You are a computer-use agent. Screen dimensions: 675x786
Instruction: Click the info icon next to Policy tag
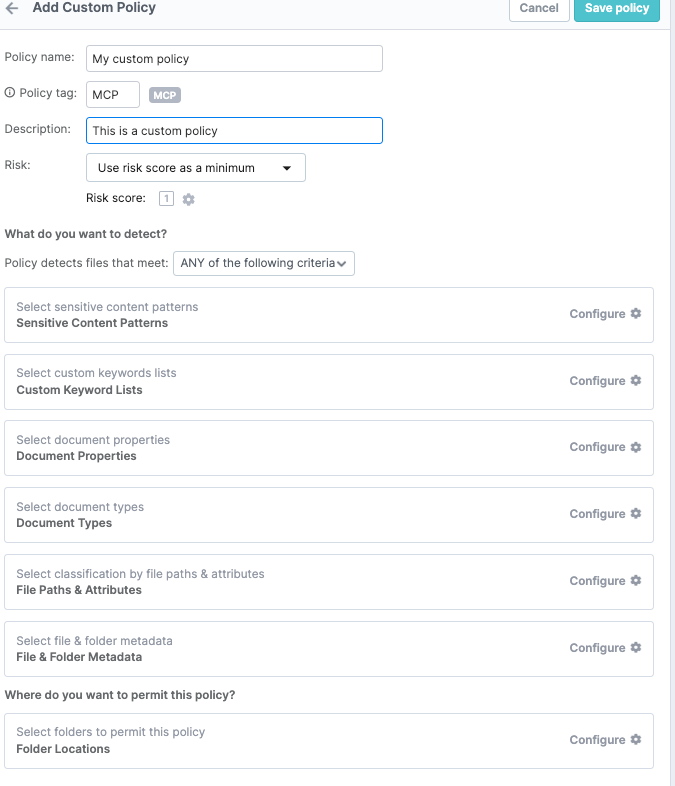10,93
